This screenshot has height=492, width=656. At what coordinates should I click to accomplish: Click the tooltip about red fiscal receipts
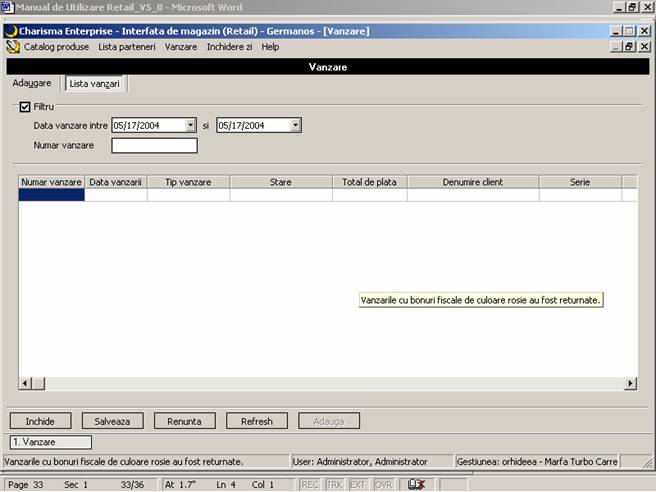click(x=481, y=300)
